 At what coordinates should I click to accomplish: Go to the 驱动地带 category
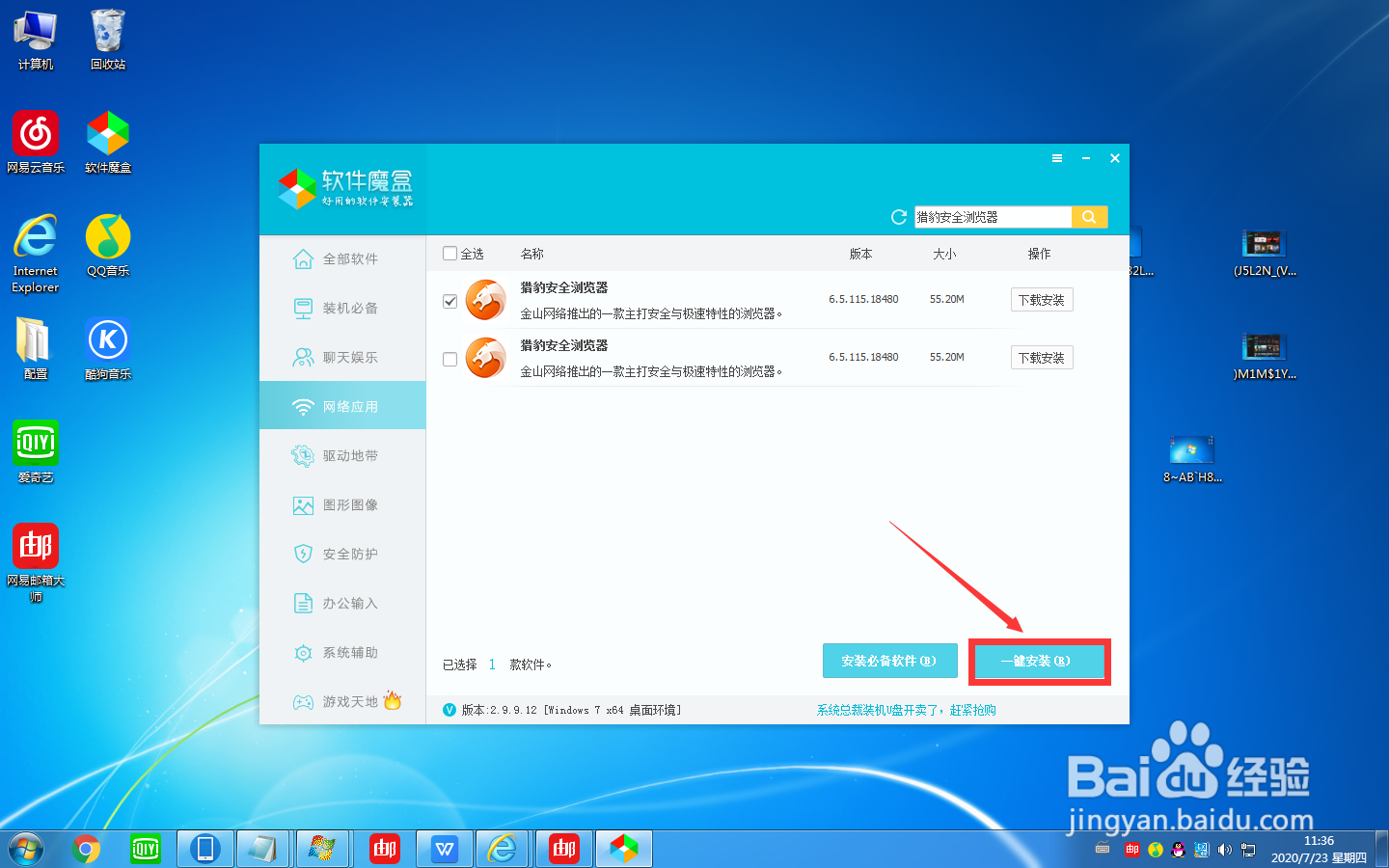(342, 455)
